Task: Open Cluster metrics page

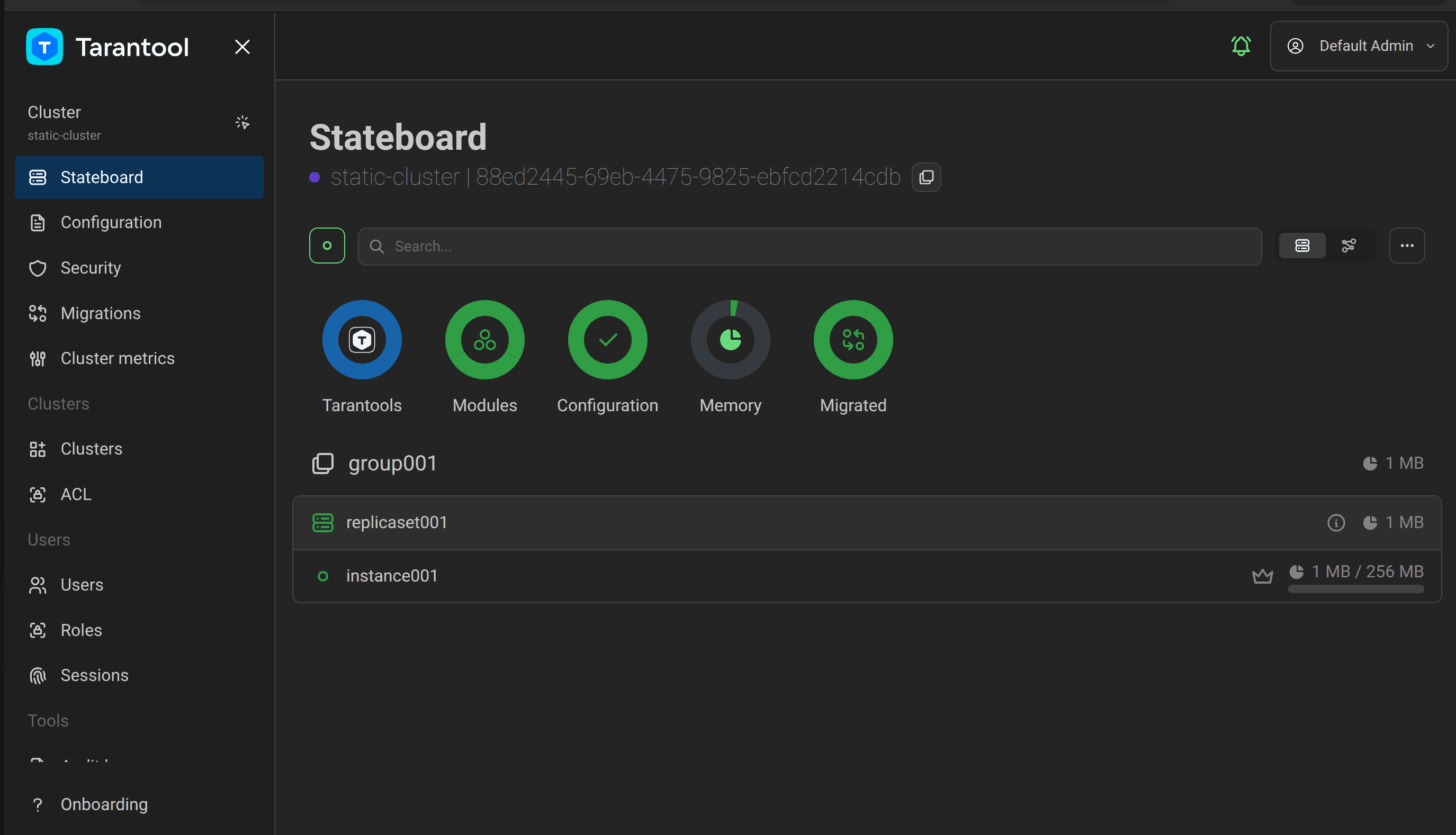Action: coord(139,358)
